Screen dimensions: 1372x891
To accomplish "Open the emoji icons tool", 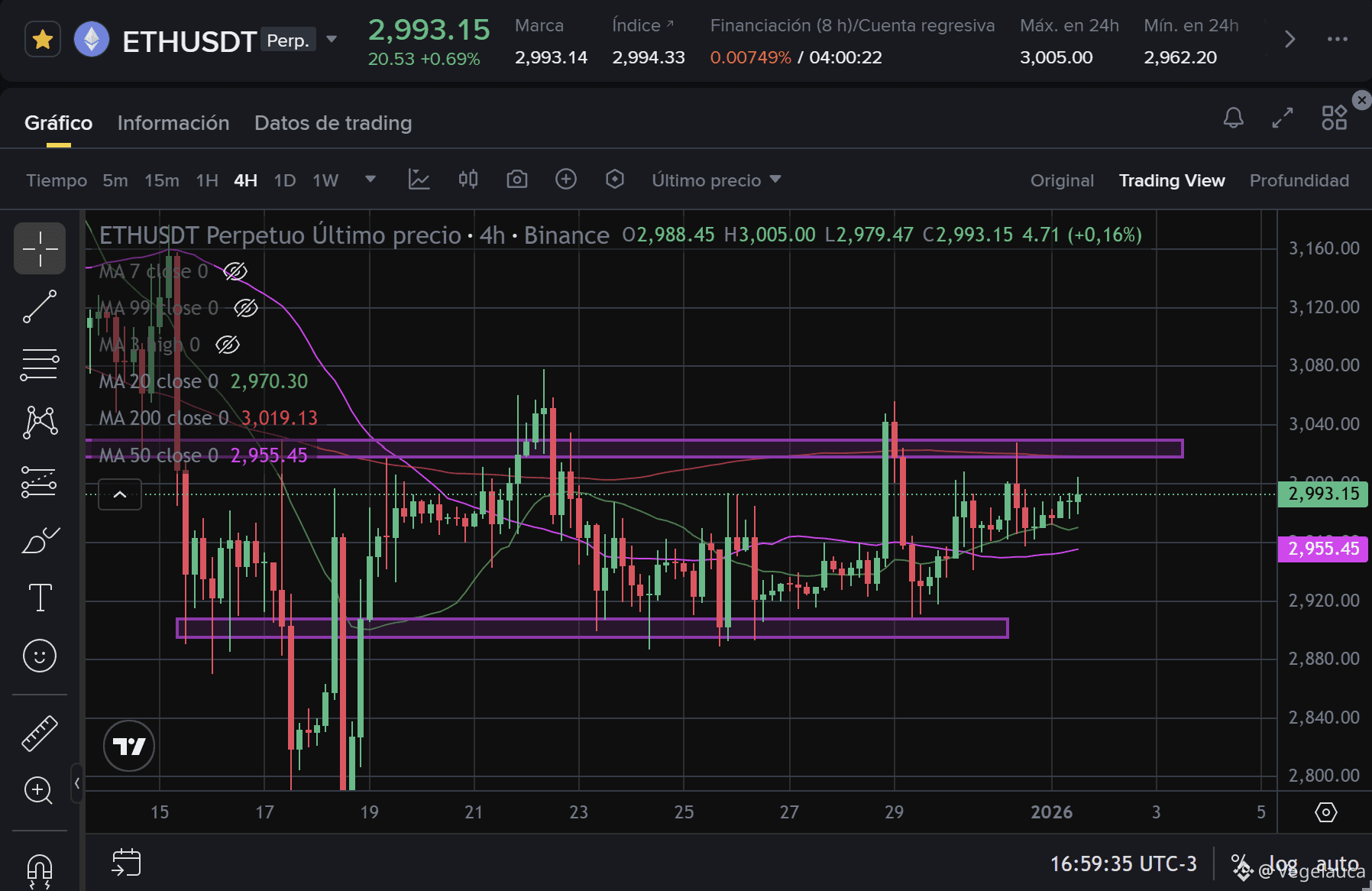I will coord(40,656).
